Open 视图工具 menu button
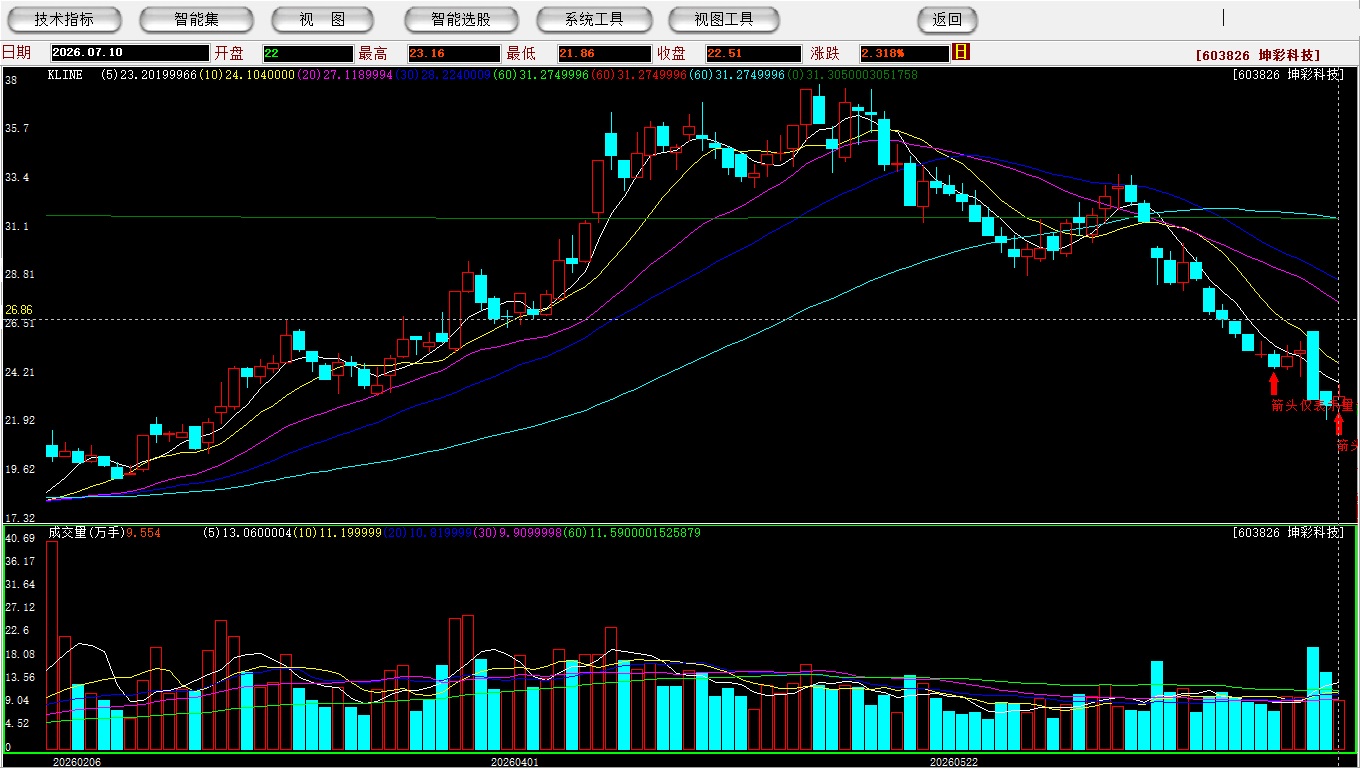This screenshot has width=1360, height=768. click(724, 19)
